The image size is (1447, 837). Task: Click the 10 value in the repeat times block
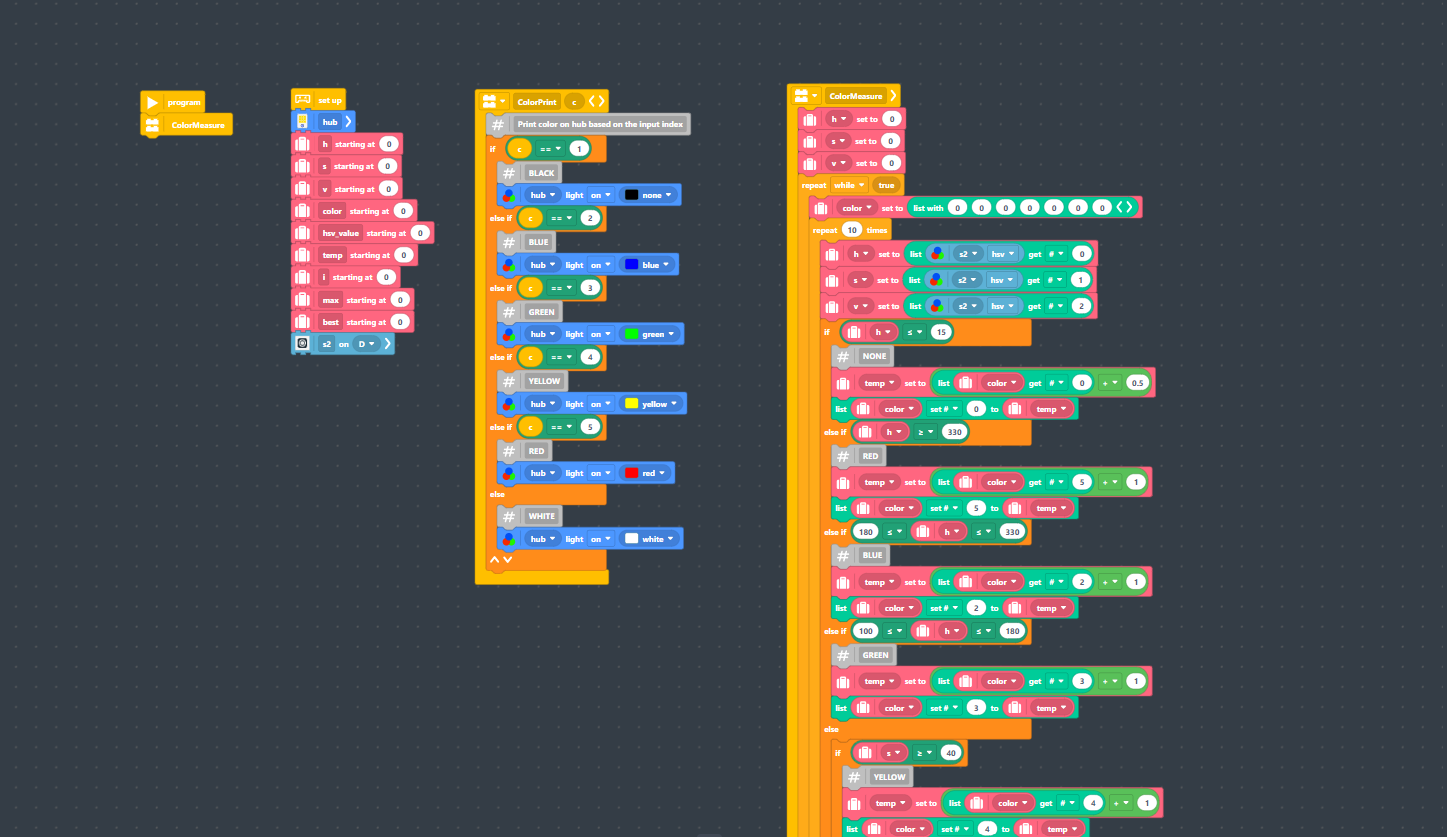pyautogui.click(x=851, y=229)
